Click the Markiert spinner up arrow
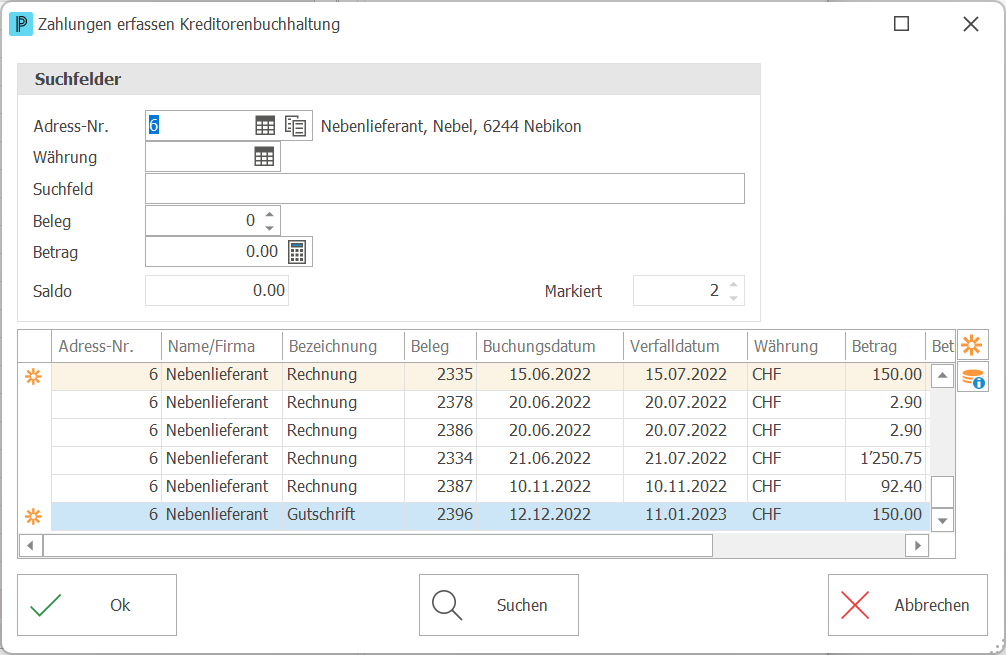The width and height of the screenshot is (1006, 655). pos(733,284)
